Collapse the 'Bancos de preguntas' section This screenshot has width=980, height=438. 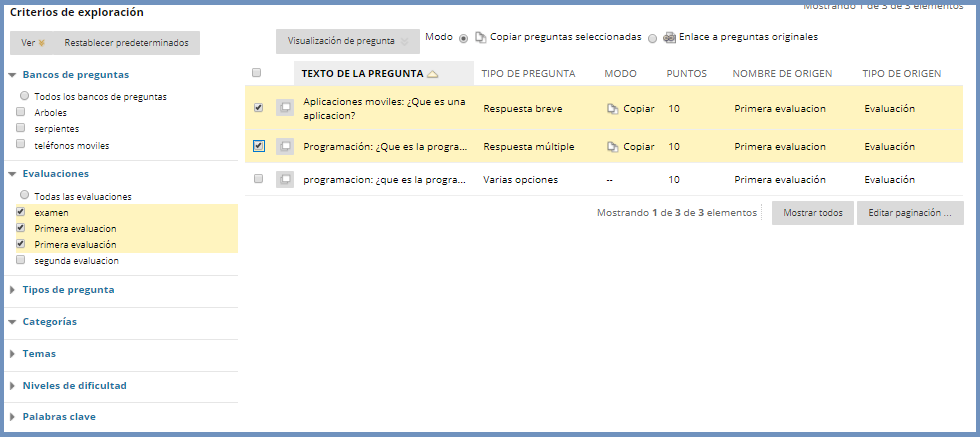(12, 74)
